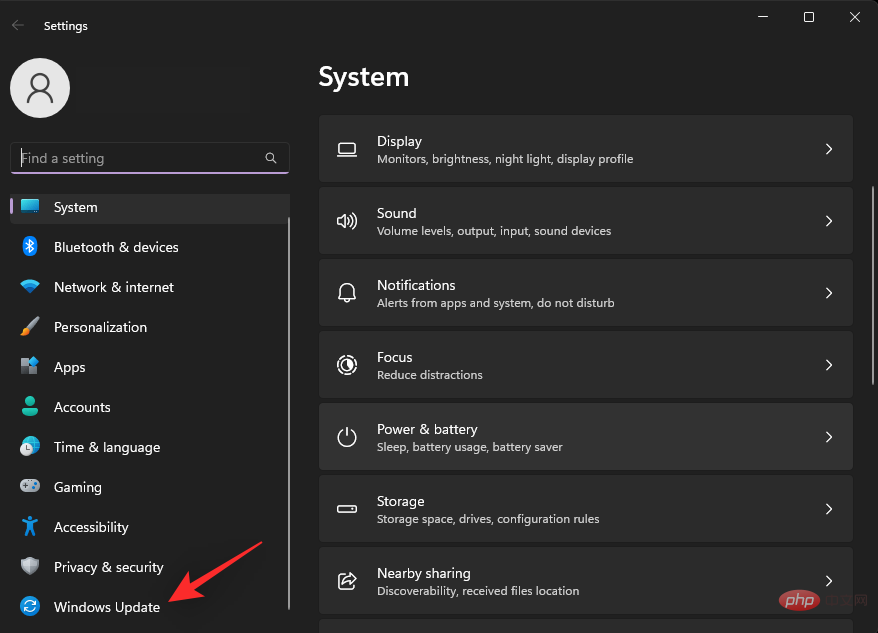
Task: Open Gaming settings via the Xbox icon
Action: click(29, 487)
